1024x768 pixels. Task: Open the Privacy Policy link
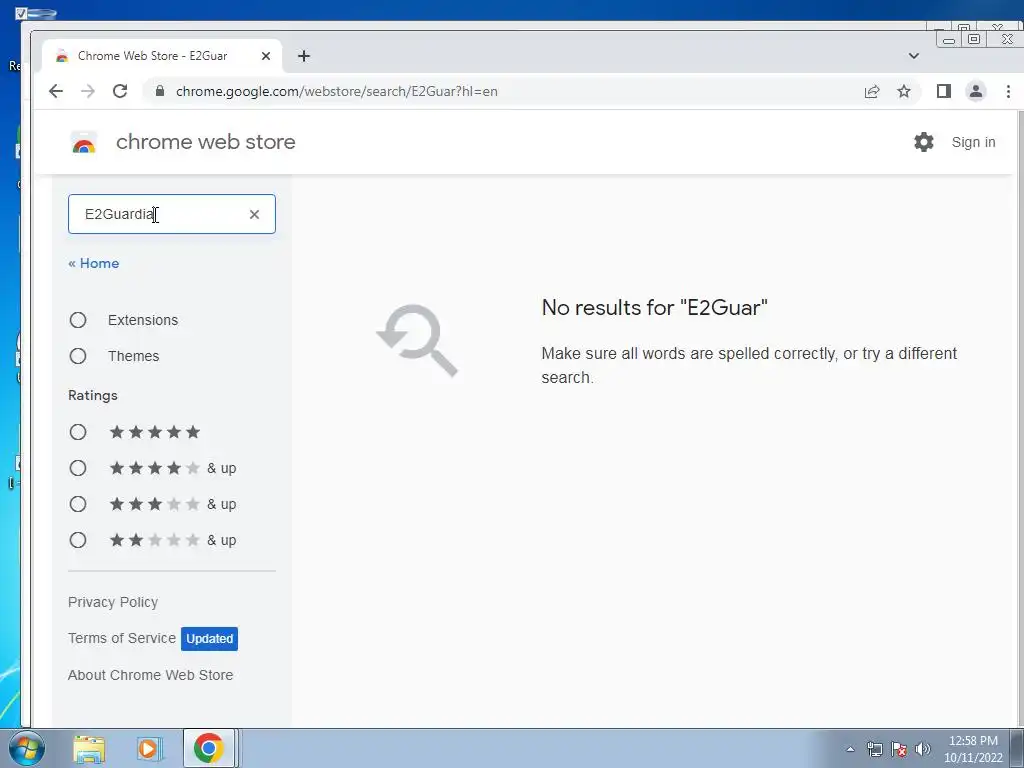coord(113,602)
